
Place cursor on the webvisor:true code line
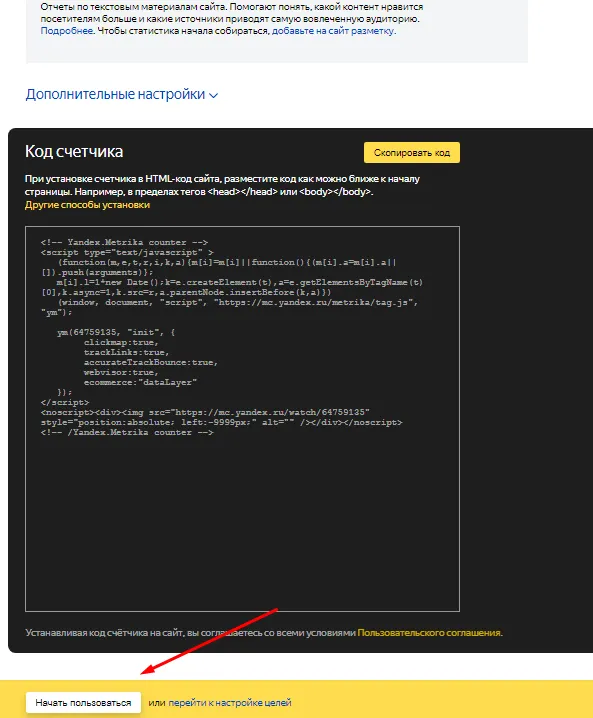(121, 372)
